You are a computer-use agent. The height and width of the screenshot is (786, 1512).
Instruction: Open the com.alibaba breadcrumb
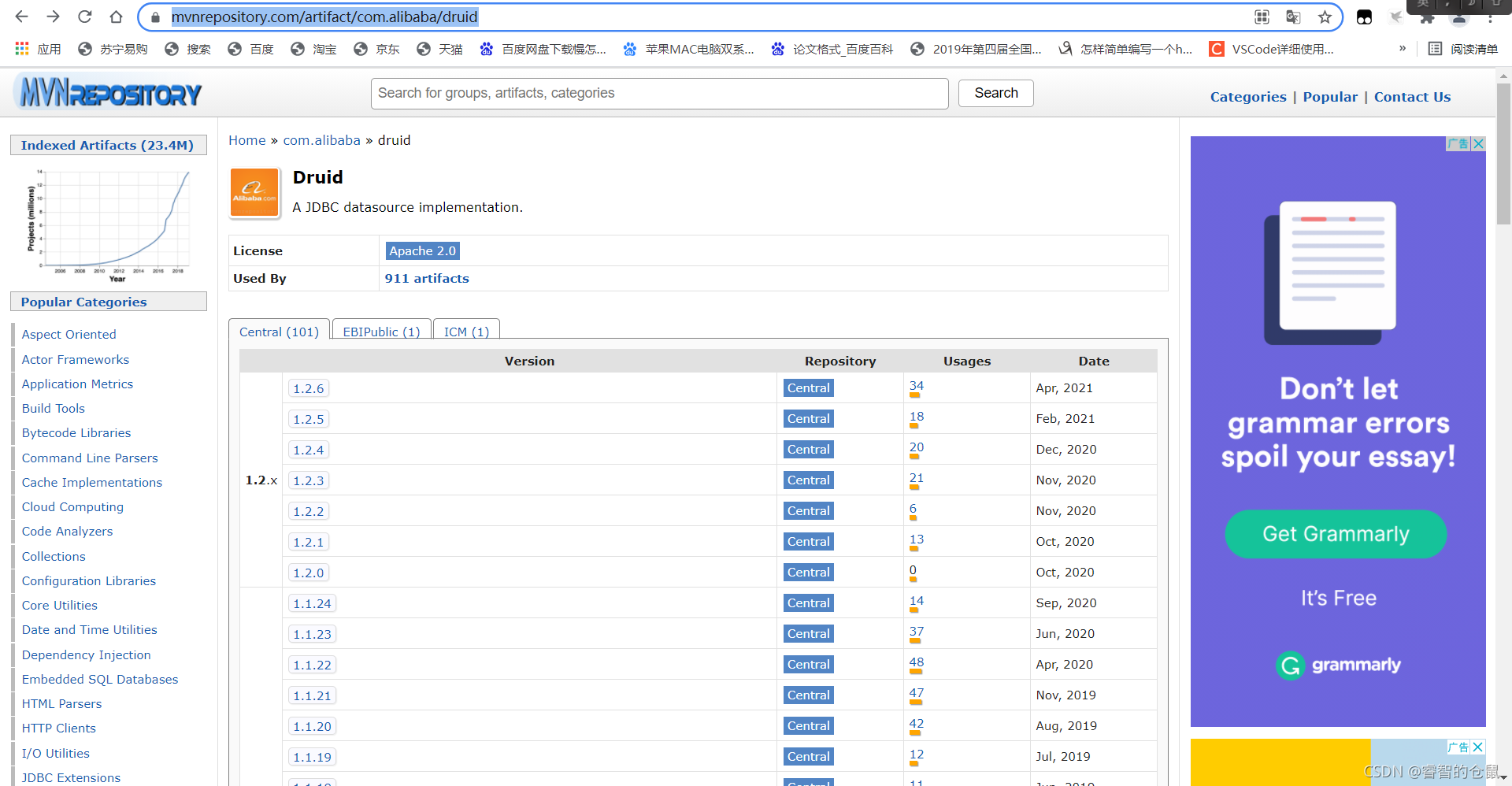(x=321, y=140)
